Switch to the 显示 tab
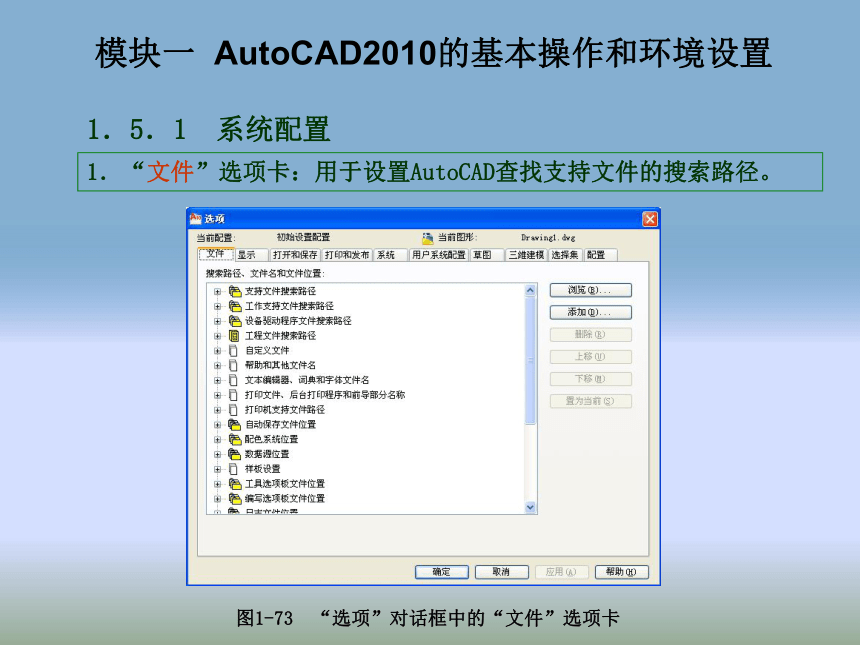Image resolution: width=860 pixels, height=645 pixels. (x=251, y=255)
